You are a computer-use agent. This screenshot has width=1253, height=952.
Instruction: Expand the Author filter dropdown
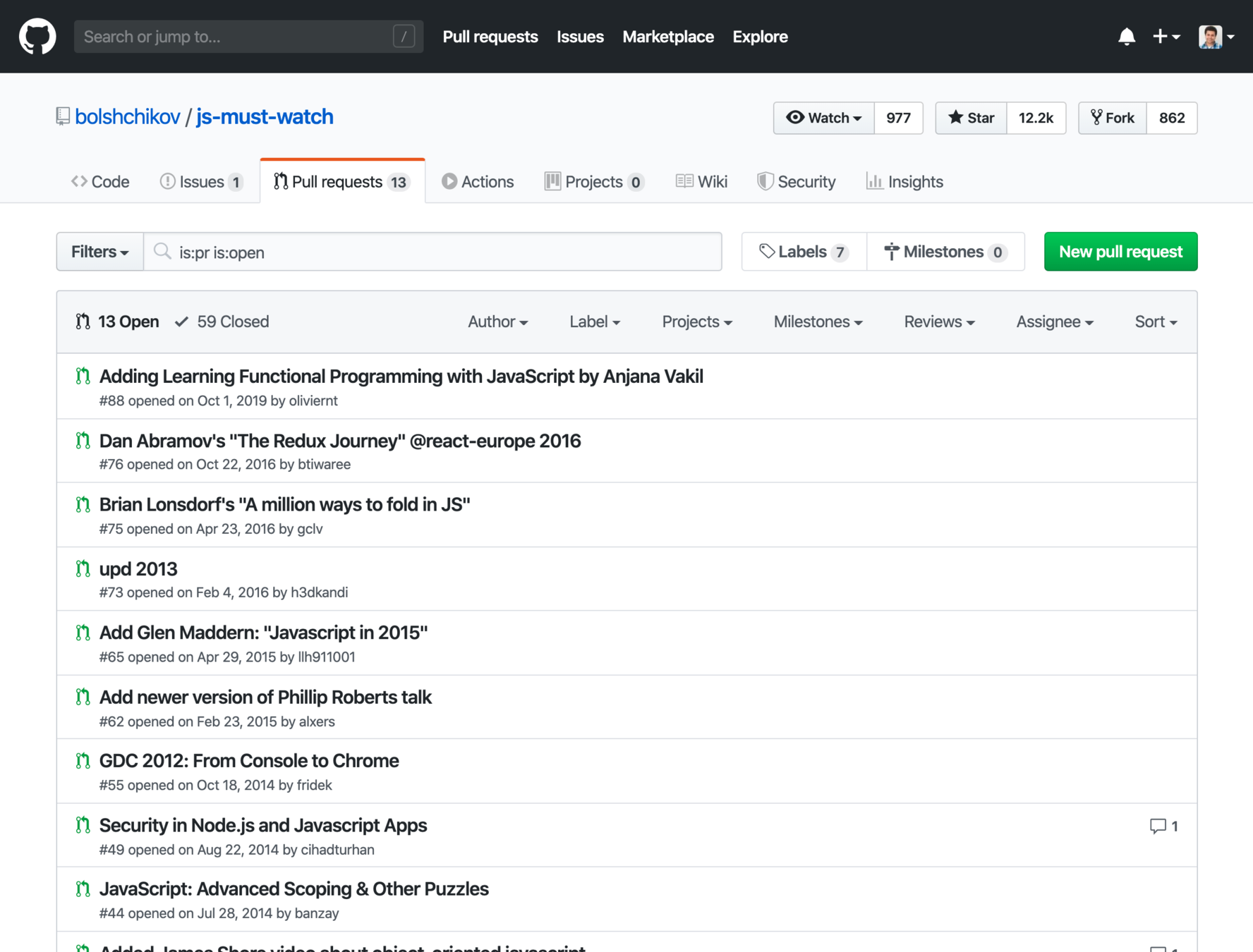coord(498,322)
